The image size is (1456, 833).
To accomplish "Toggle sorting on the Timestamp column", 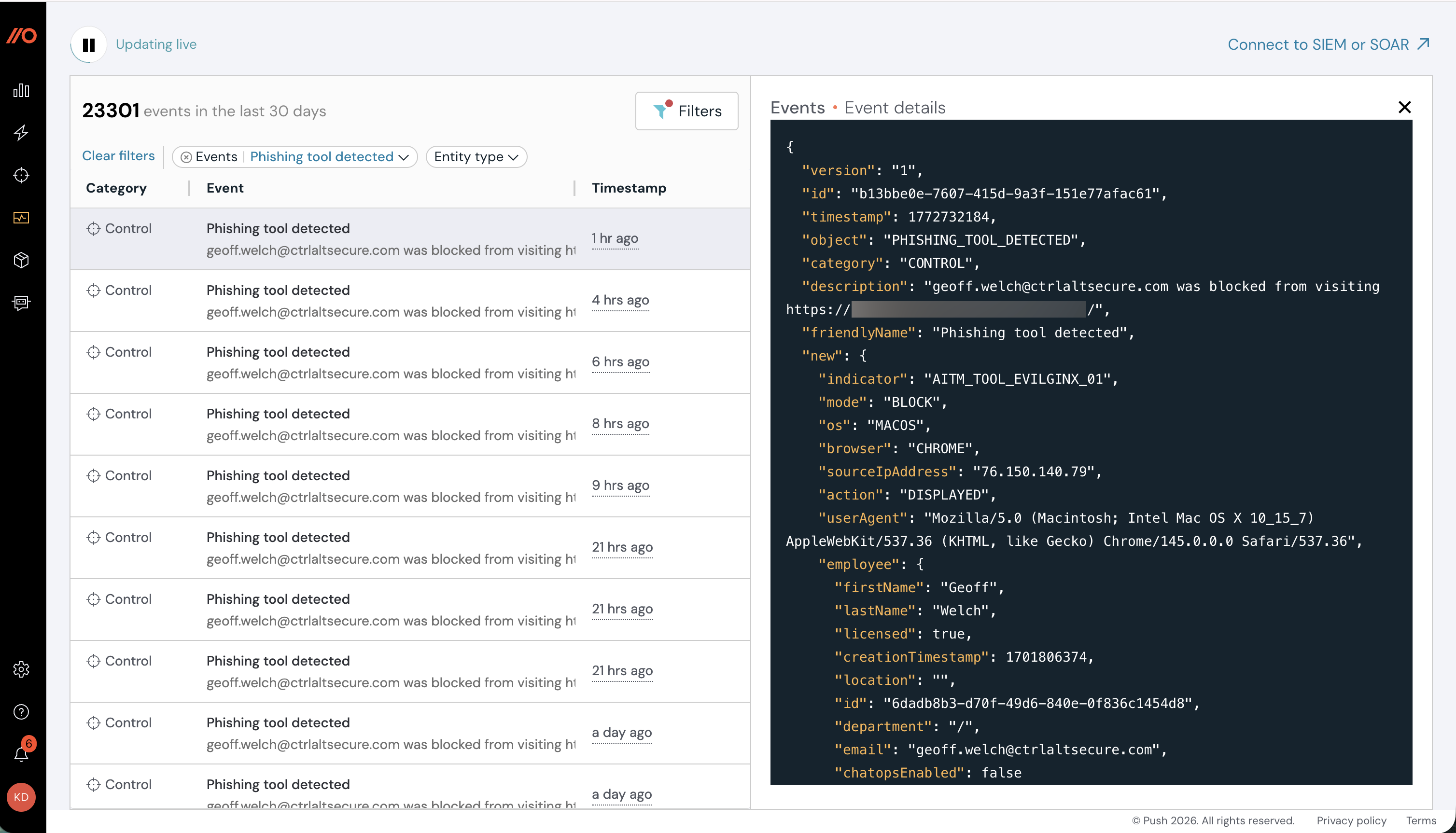I will click(629, 188).
